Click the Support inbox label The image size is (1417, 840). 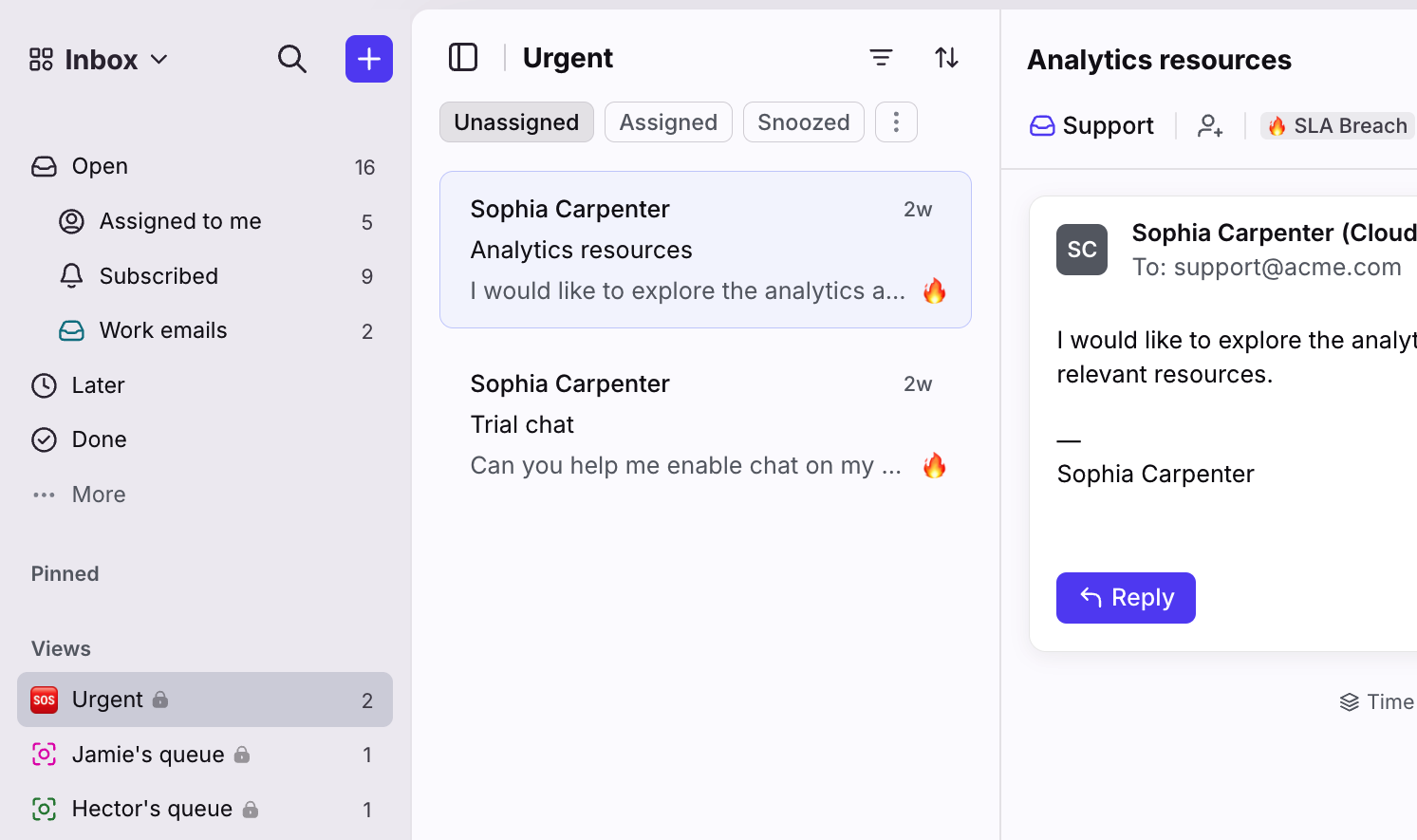1108,125
